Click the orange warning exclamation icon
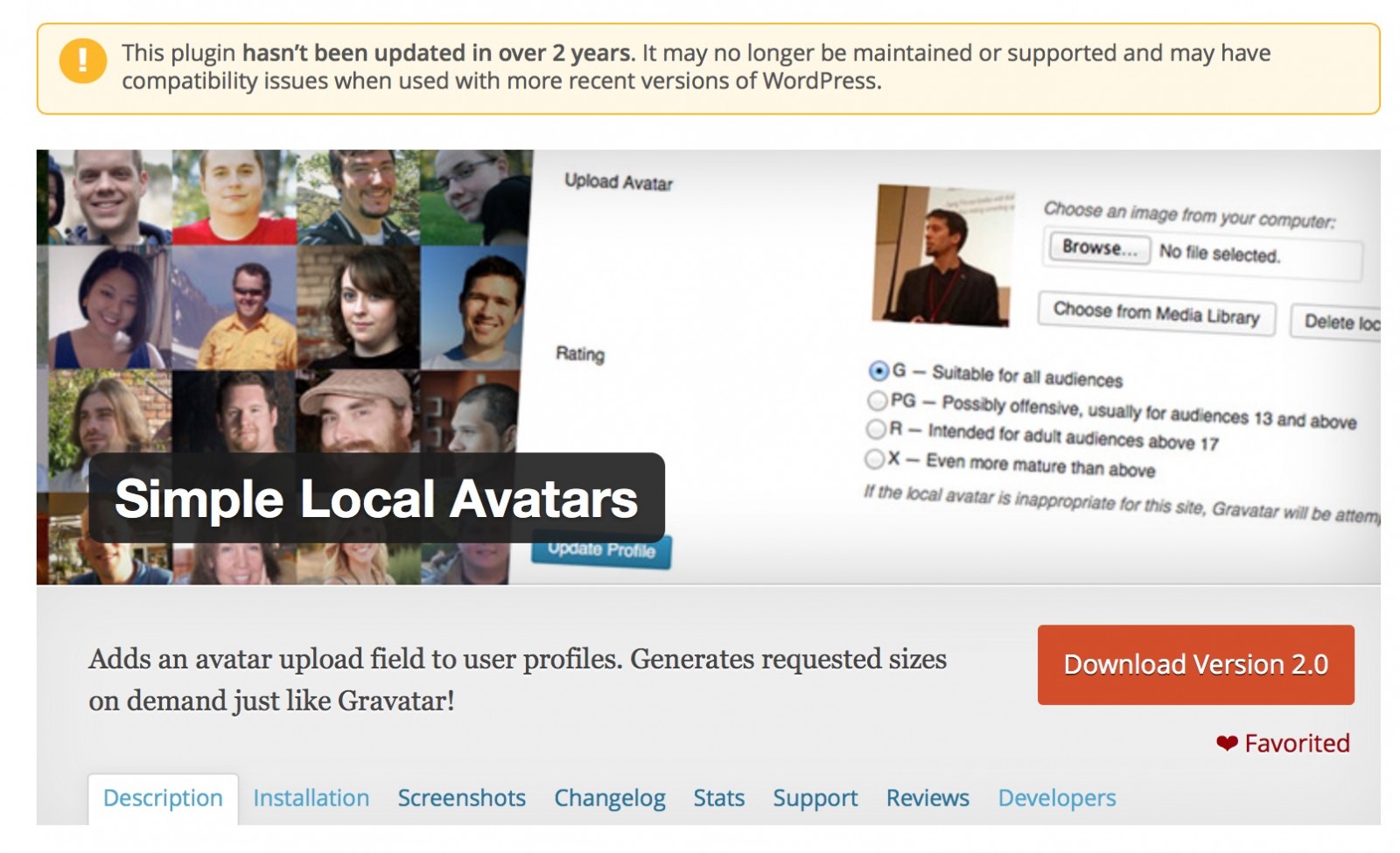This screenshot has height=853, width=1400. coord(82,60)
